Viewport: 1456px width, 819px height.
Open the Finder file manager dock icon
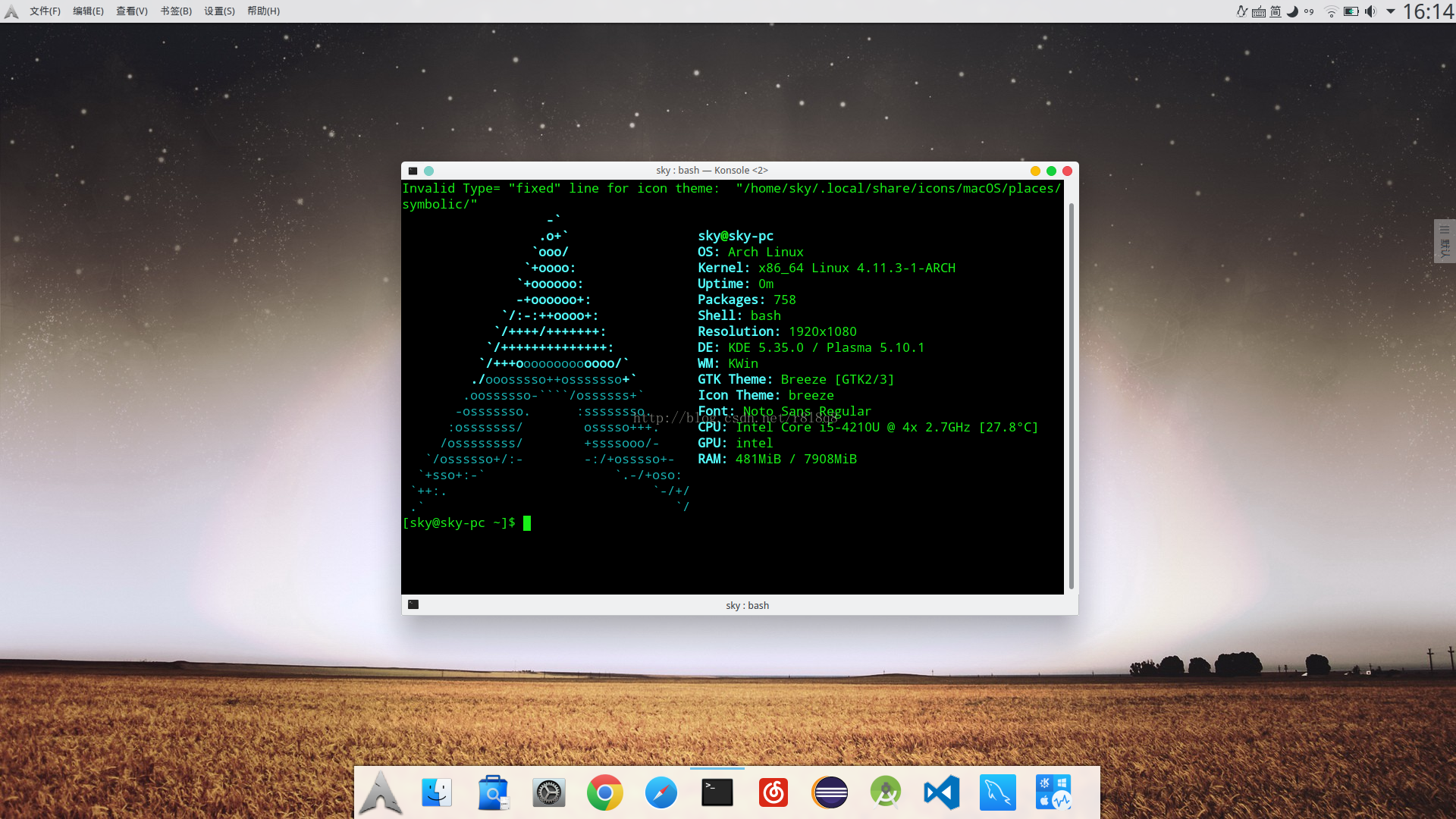click(x=437, y=793)
